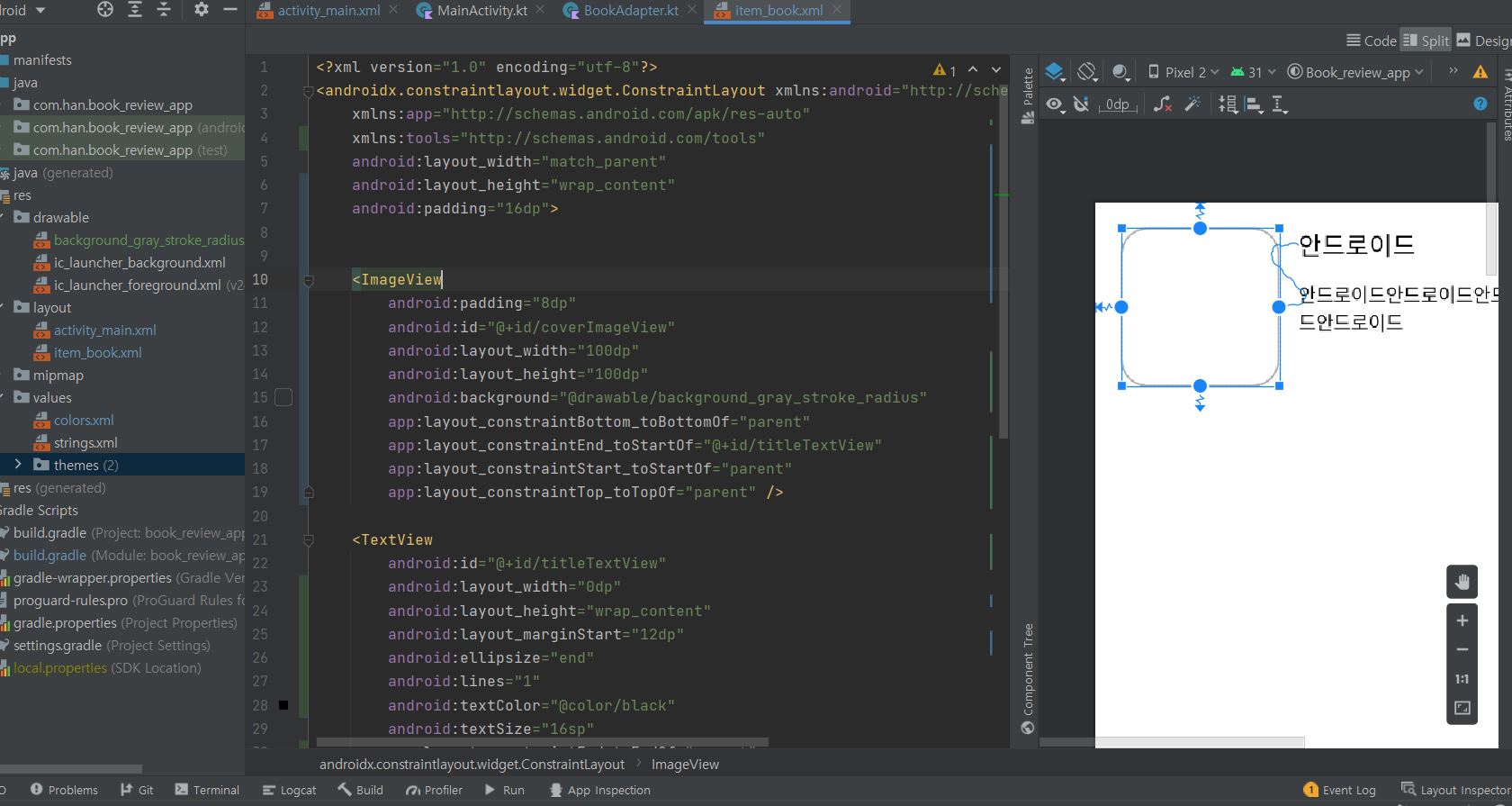Show layout warnings triangle in design toolbar
The width and height of the screenshot is (1512, 806).
pos(1480,72)
